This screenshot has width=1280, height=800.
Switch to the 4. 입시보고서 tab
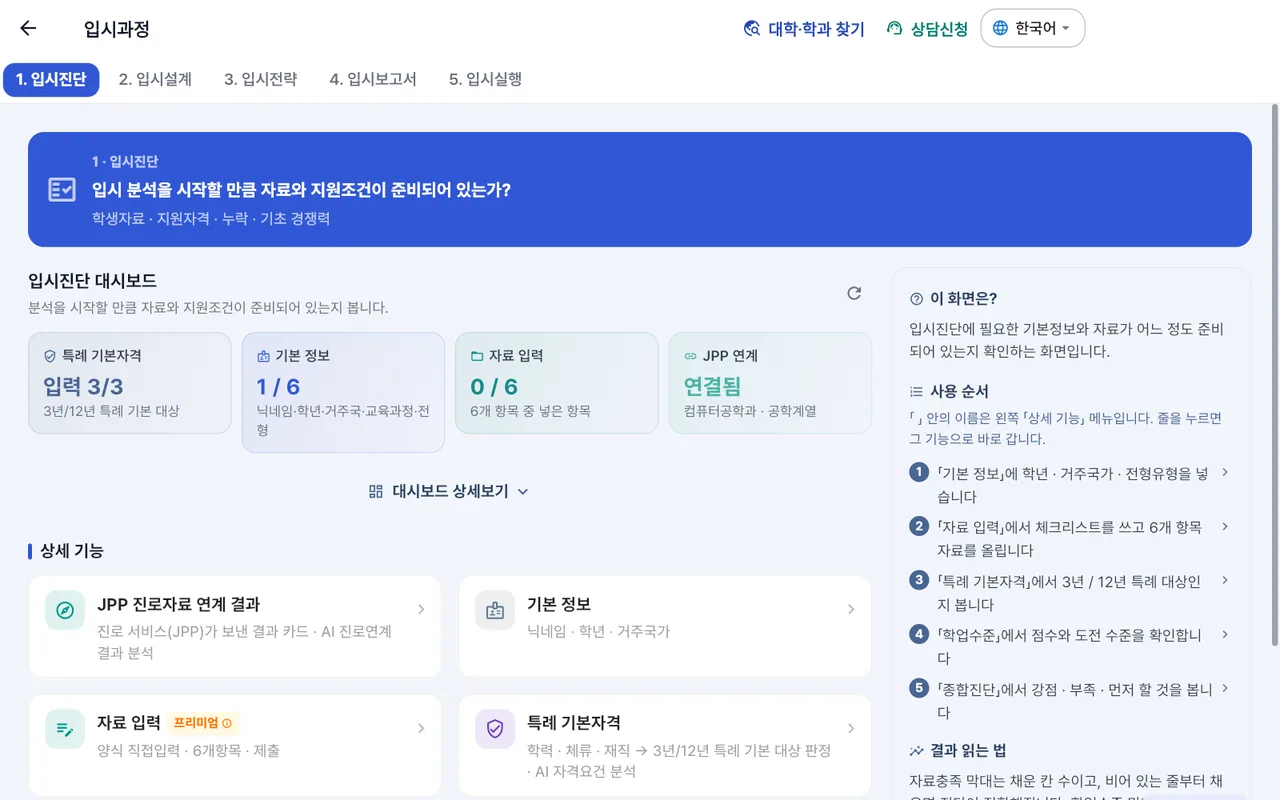pos(373,79)
